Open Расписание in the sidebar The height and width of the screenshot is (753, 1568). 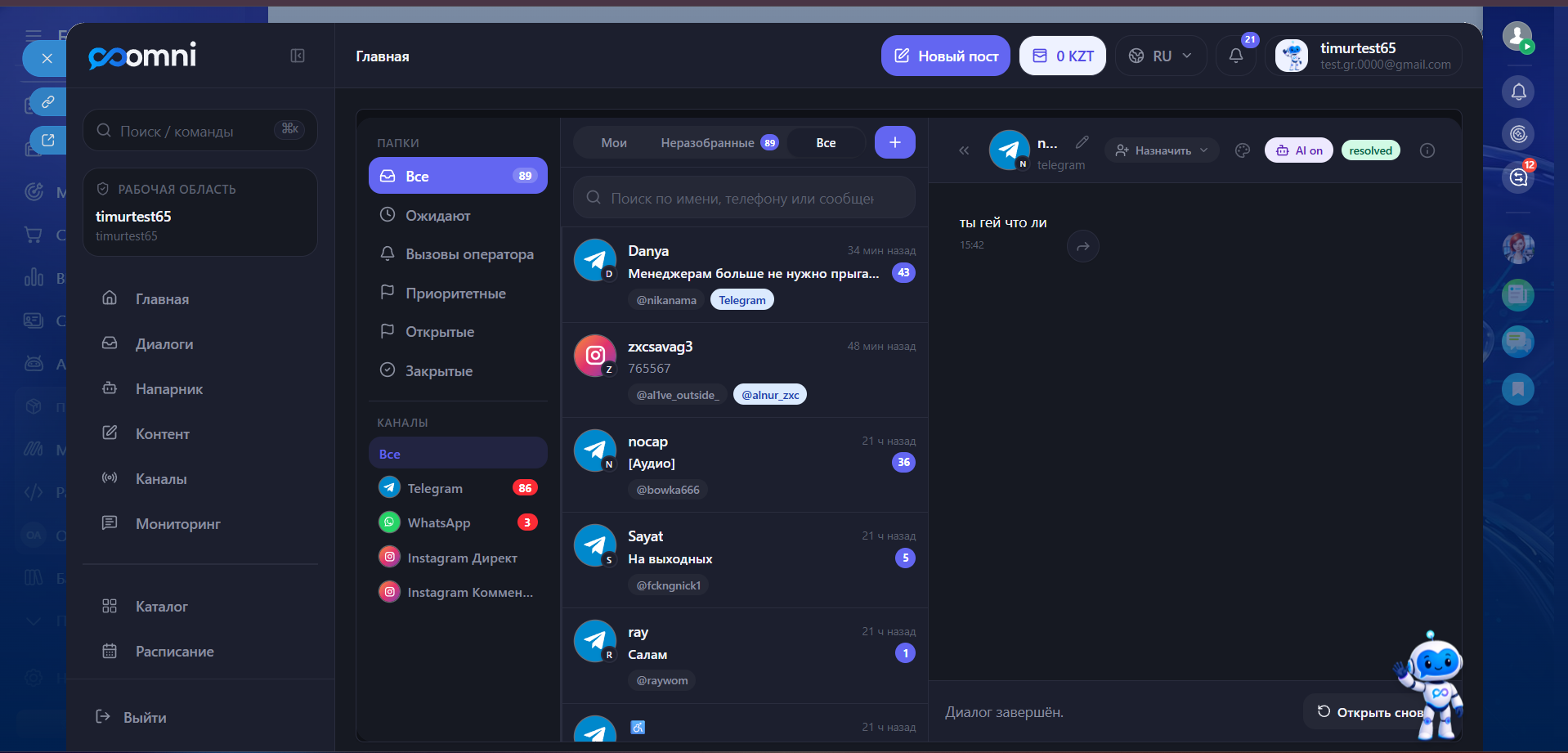(200, 651)
